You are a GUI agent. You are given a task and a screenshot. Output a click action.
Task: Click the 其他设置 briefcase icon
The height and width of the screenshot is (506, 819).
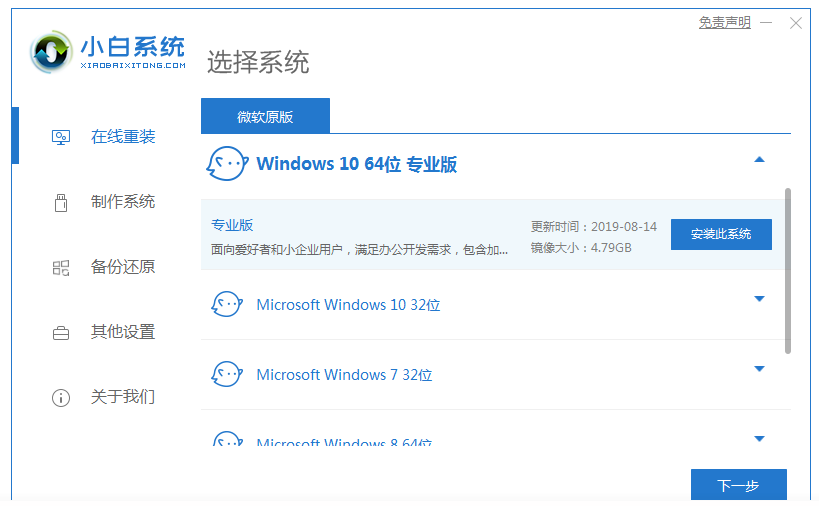[61, 333]
